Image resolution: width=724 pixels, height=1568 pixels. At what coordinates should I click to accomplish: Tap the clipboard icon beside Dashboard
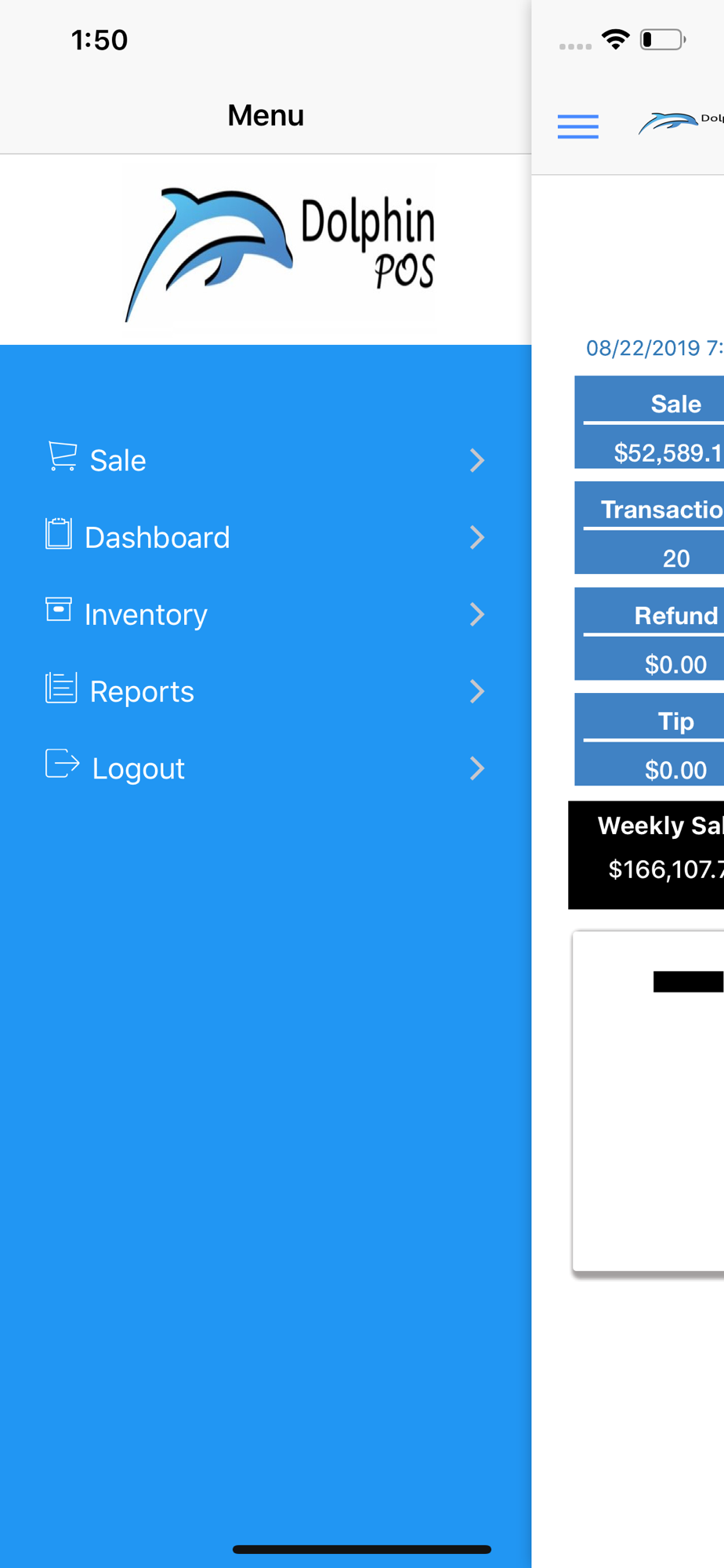pos(59,534)
